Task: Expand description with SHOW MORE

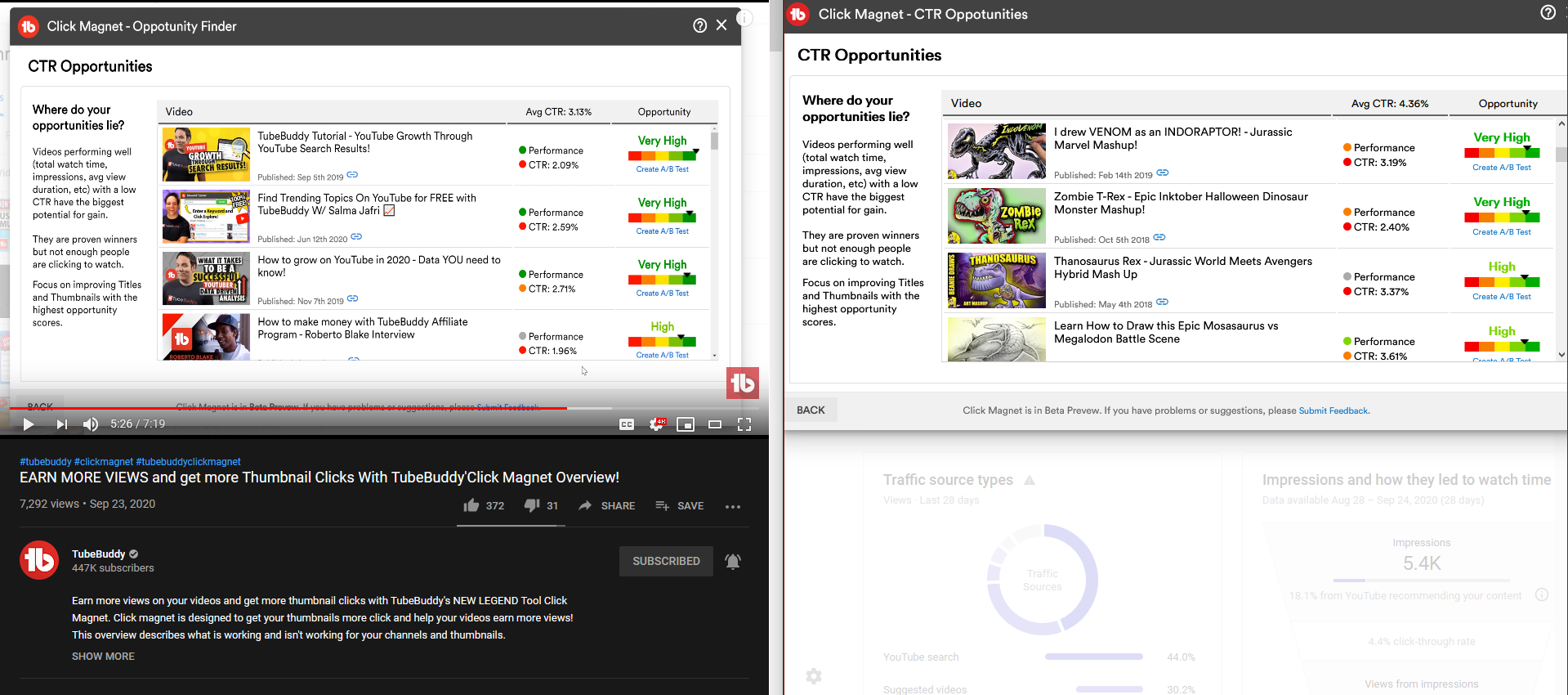Action: pos(103,656)
